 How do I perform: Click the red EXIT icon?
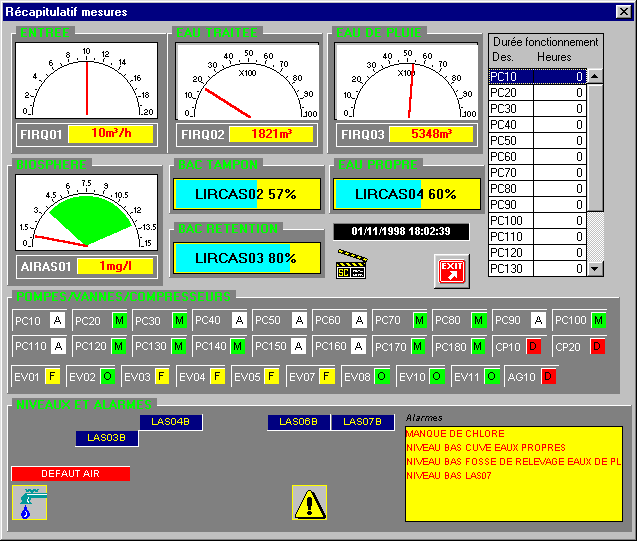coord(452,270)
